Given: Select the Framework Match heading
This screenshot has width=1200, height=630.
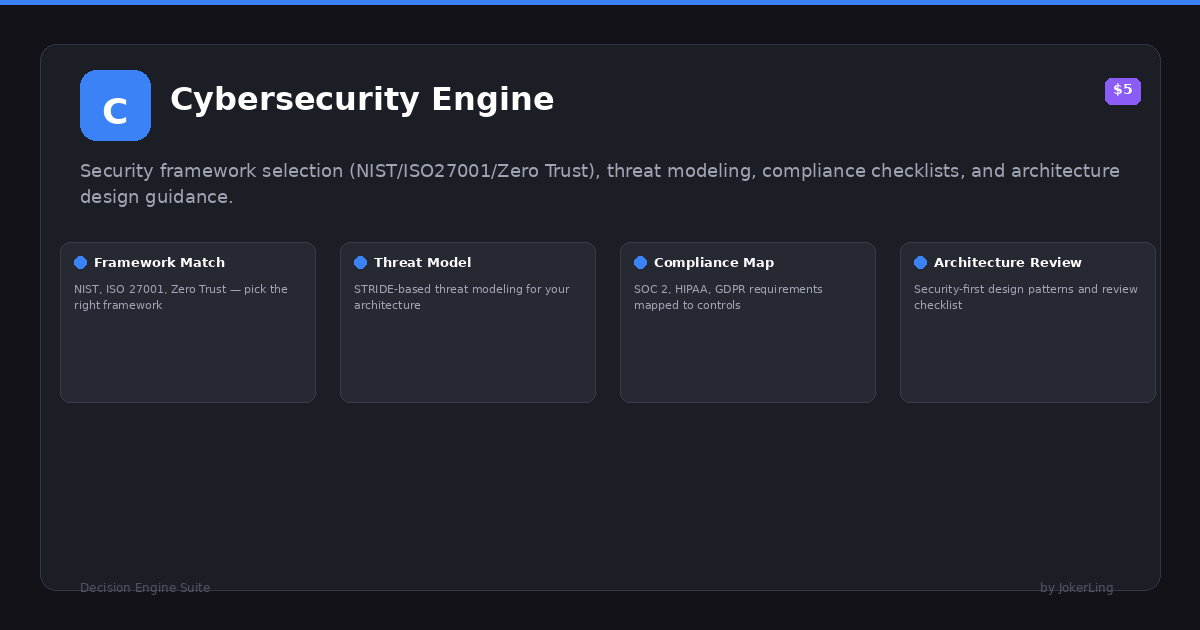Looking at the screenshot, I should [159, 263].
